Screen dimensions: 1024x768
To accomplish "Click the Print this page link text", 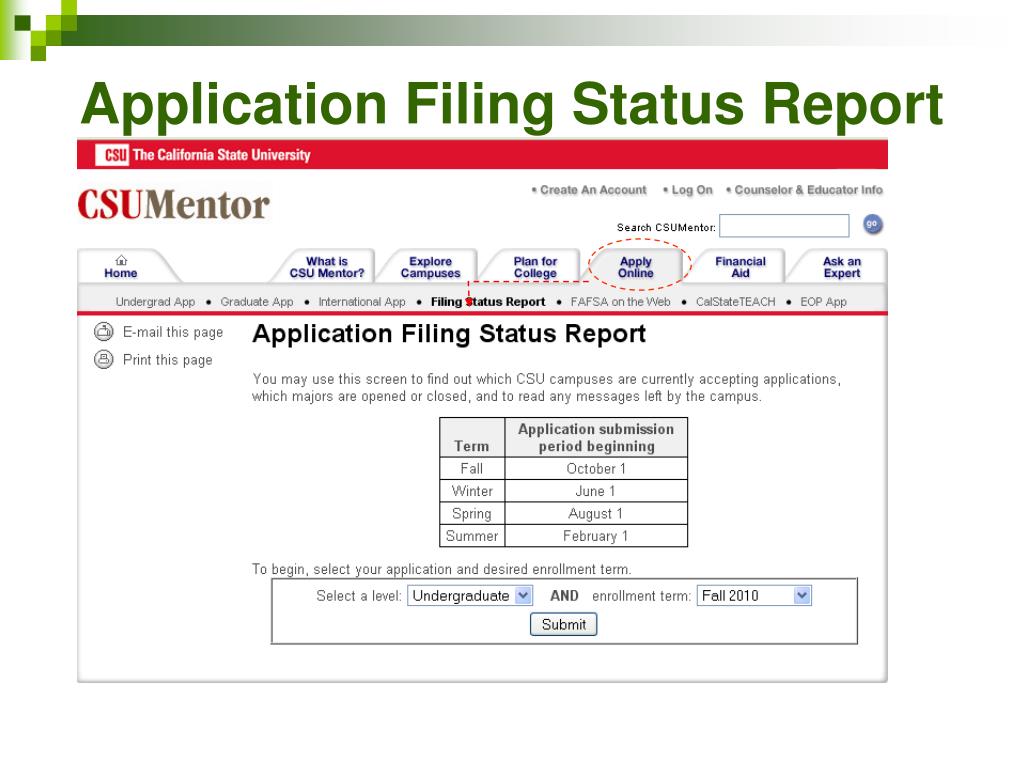I will click(168, 360).
